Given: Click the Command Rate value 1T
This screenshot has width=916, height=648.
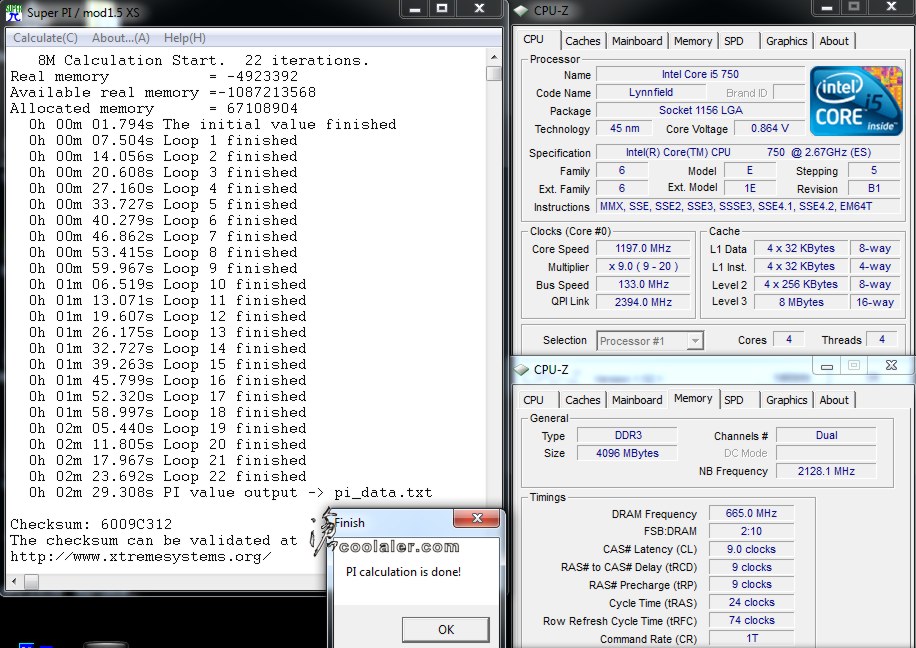Looking at the screenshot, I should coord(751,638).
